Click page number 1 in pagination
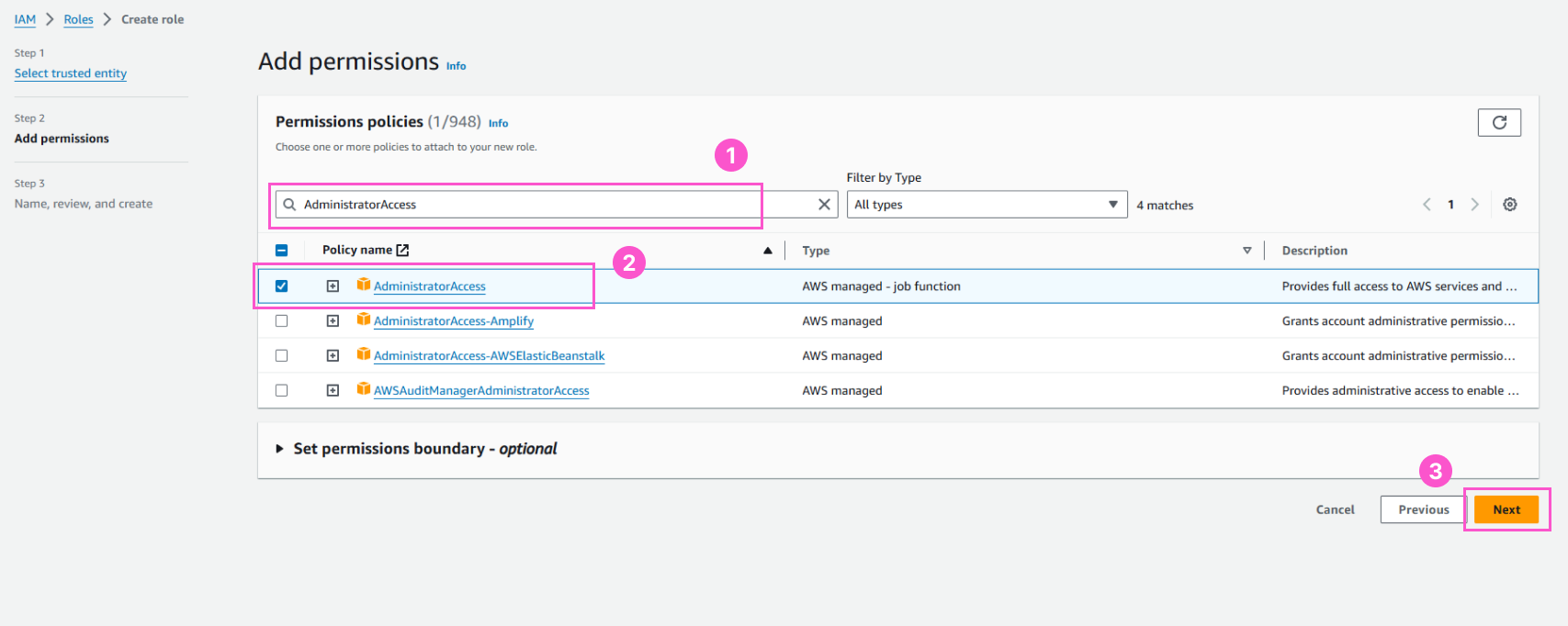This screenshot has height=626, width=1568. pos(1450,205)
